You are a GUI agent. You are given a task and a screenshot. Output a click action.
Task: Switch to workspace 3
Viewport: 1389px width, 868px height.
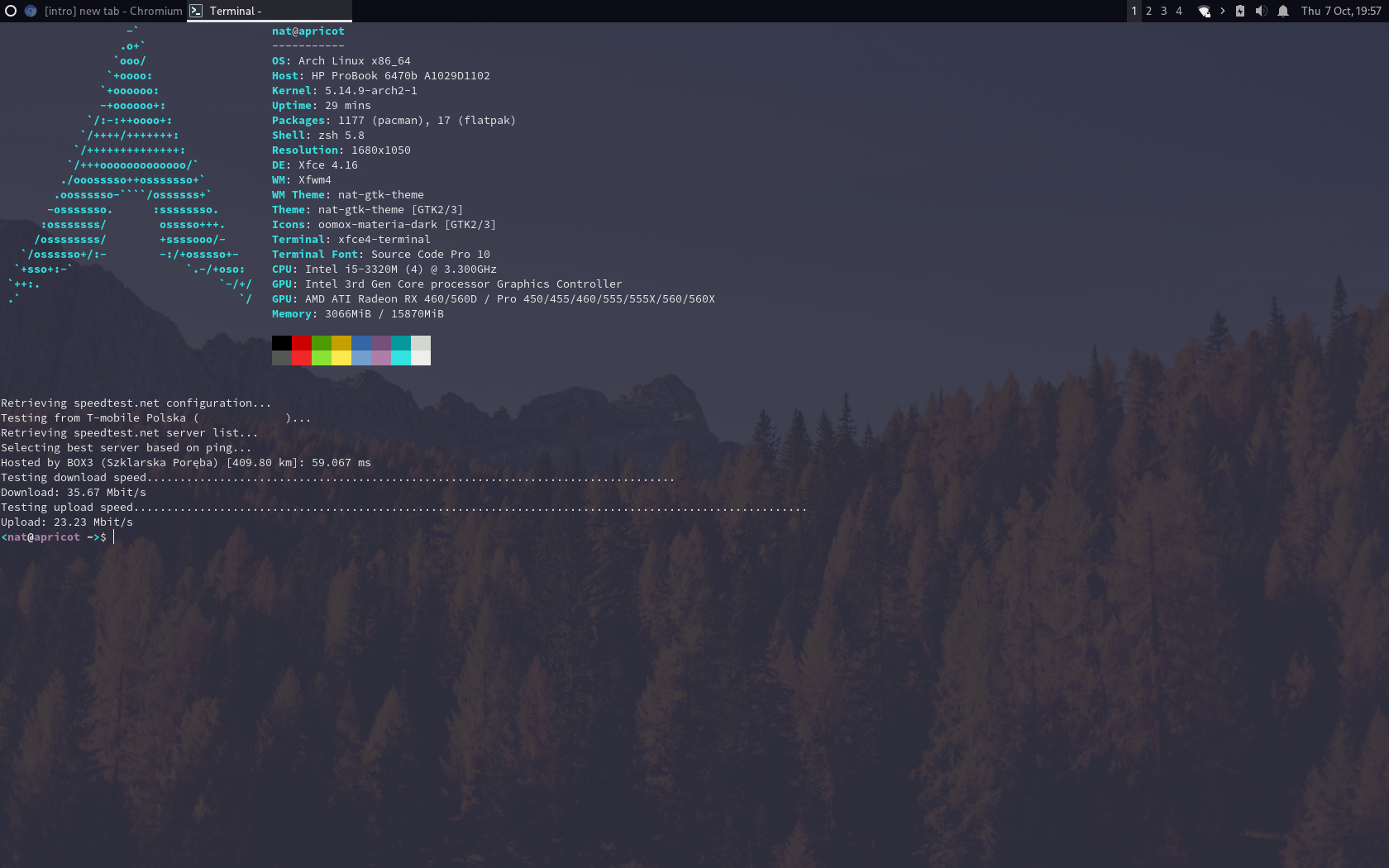1163,11
